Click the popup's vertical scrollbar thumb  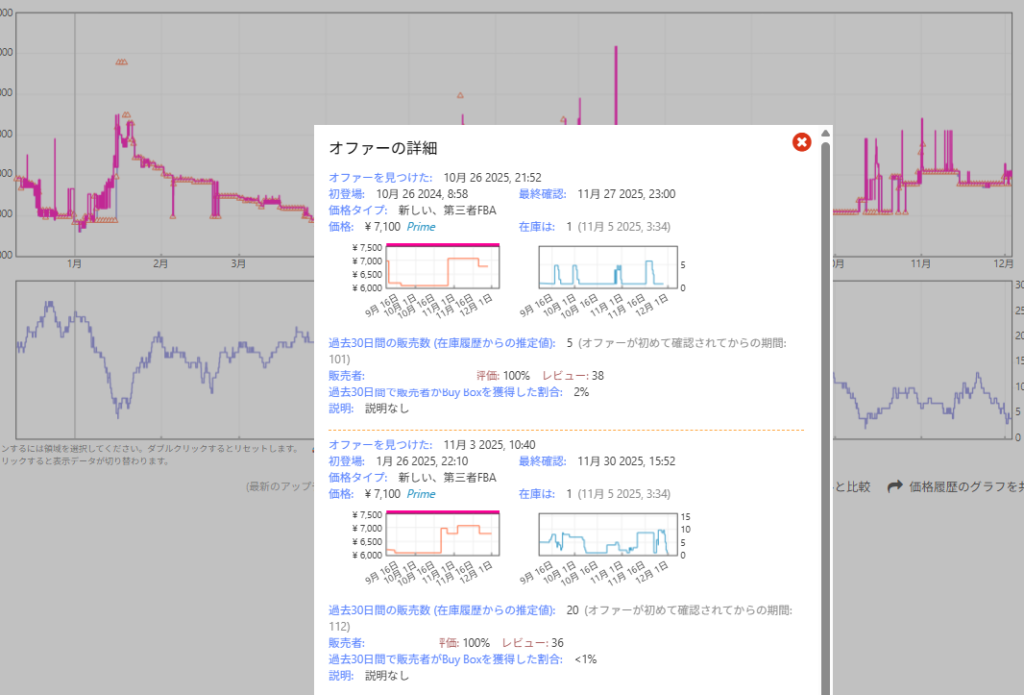(x=825, y=400)
